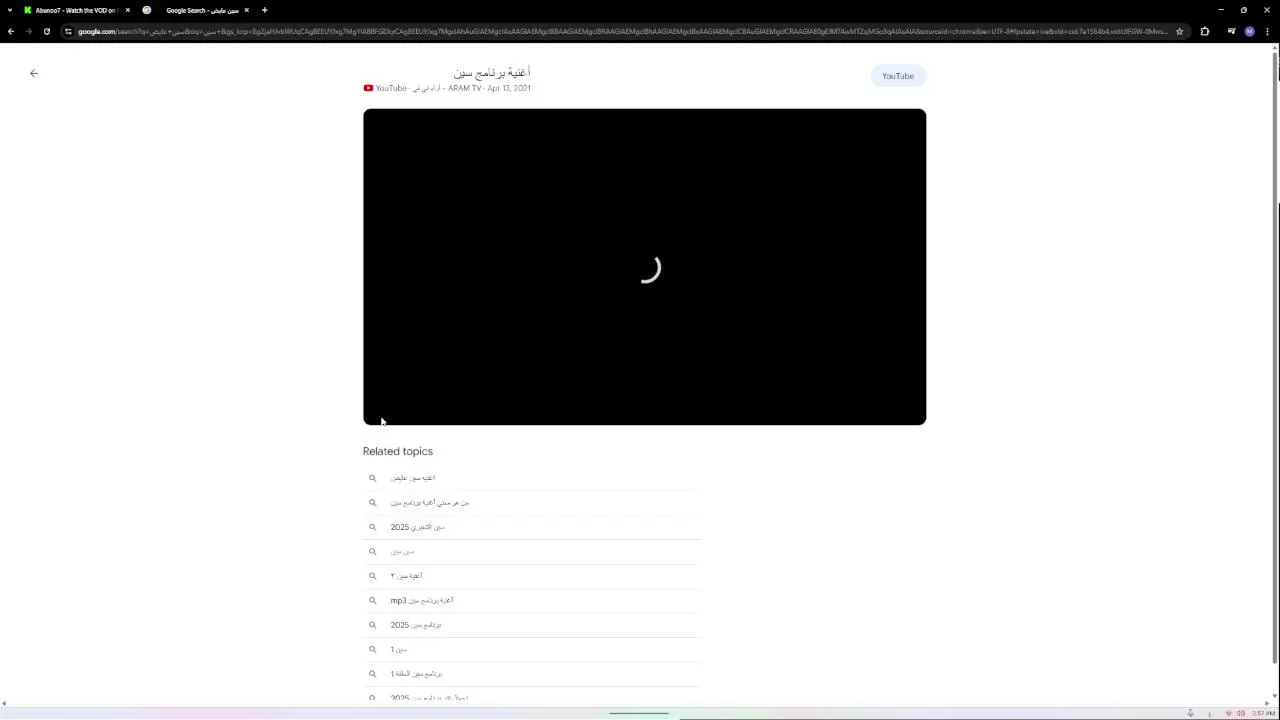Viewport: 1280px width, 720px height.
Task: Open site information icon in address bar
Action: tap(68, 31)
